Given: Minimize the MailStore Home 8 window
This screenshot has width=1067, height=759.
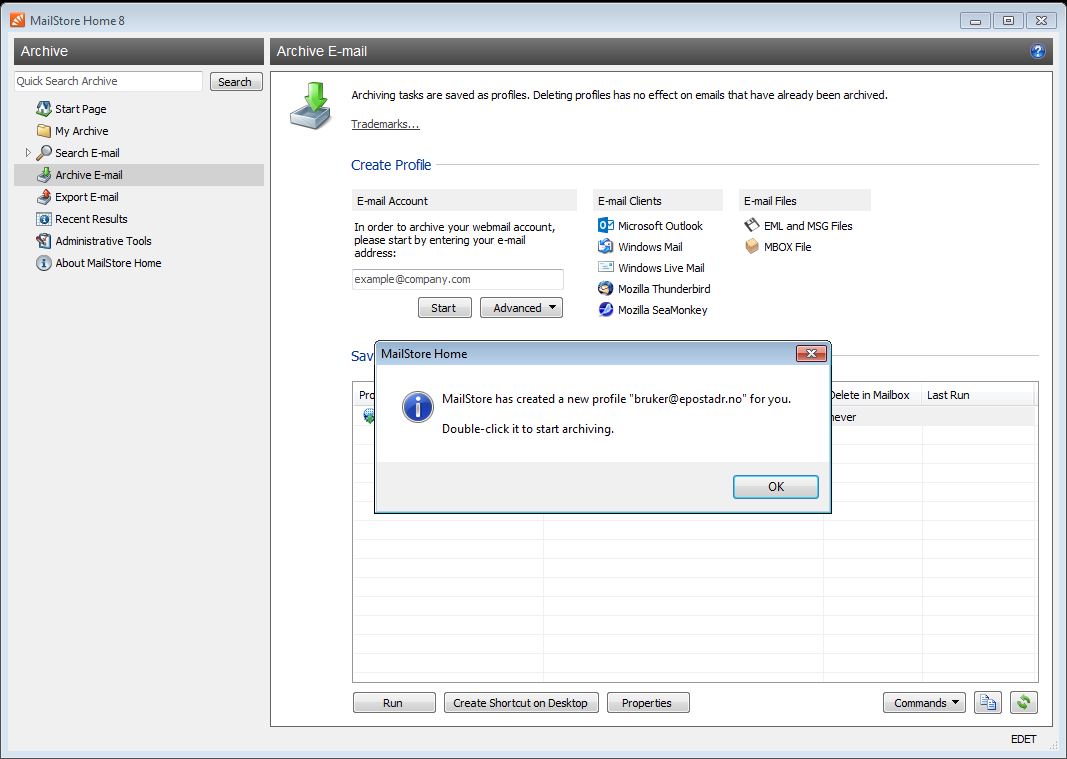Looking at the screenshot, I should coord(975,20).
